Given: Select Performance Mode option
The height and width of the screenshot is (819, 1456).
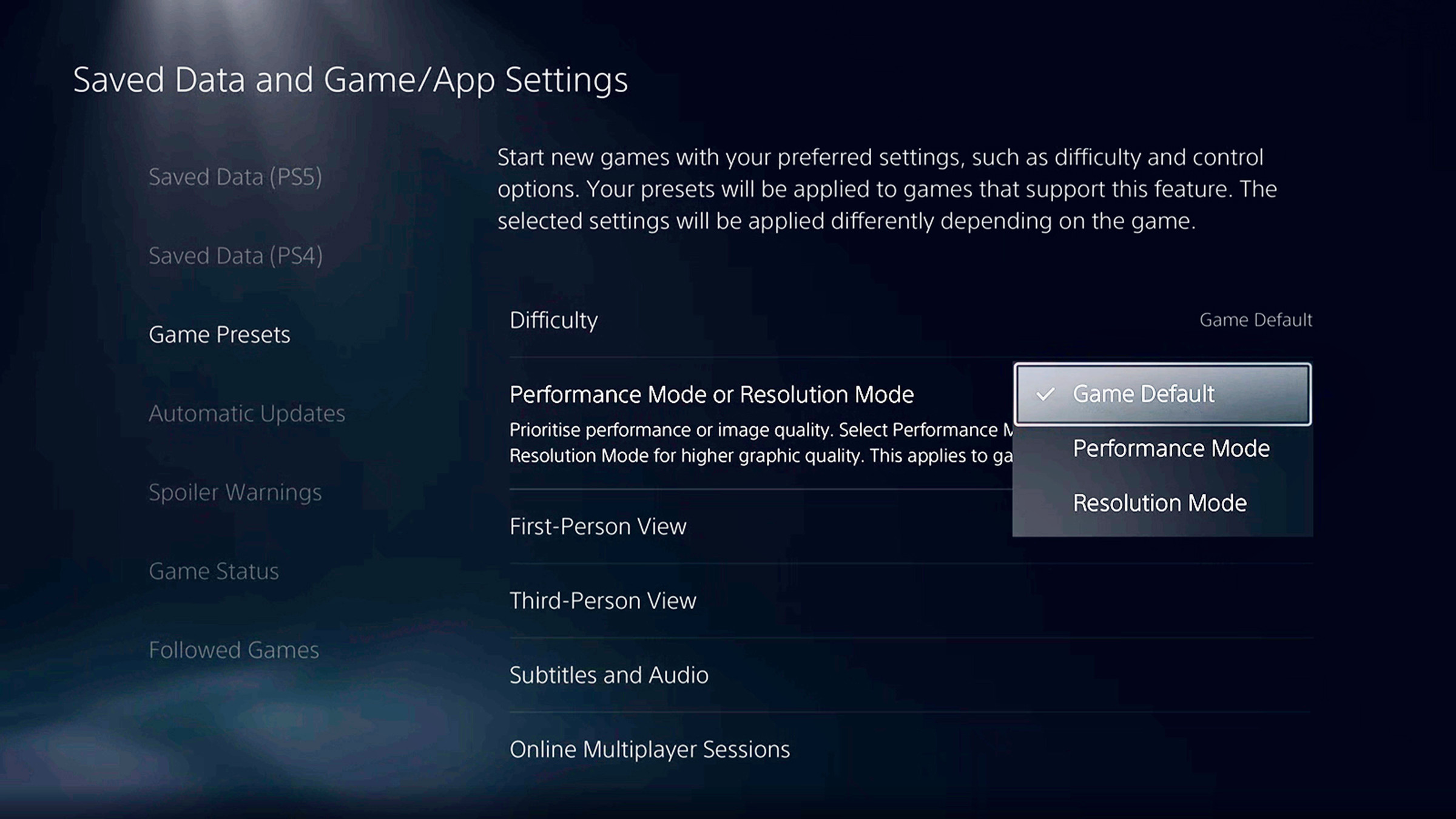Looking at the screenshot, I should click(1170, 447).
